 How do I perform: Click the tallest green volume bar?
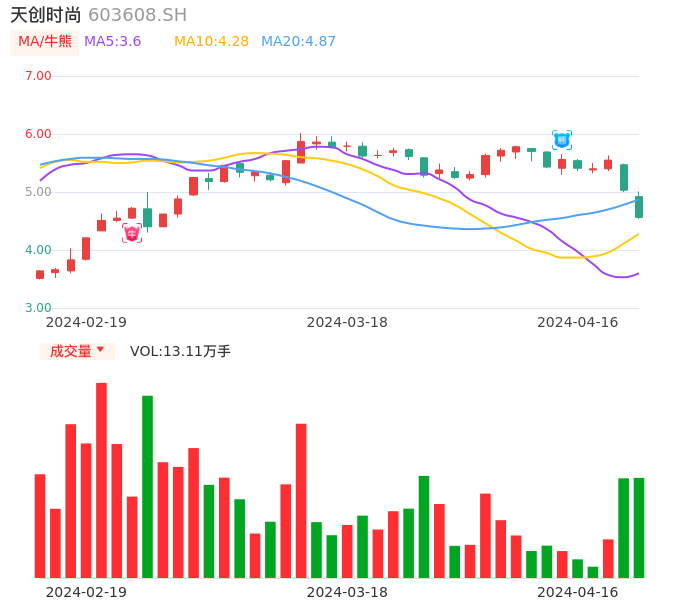147,487
